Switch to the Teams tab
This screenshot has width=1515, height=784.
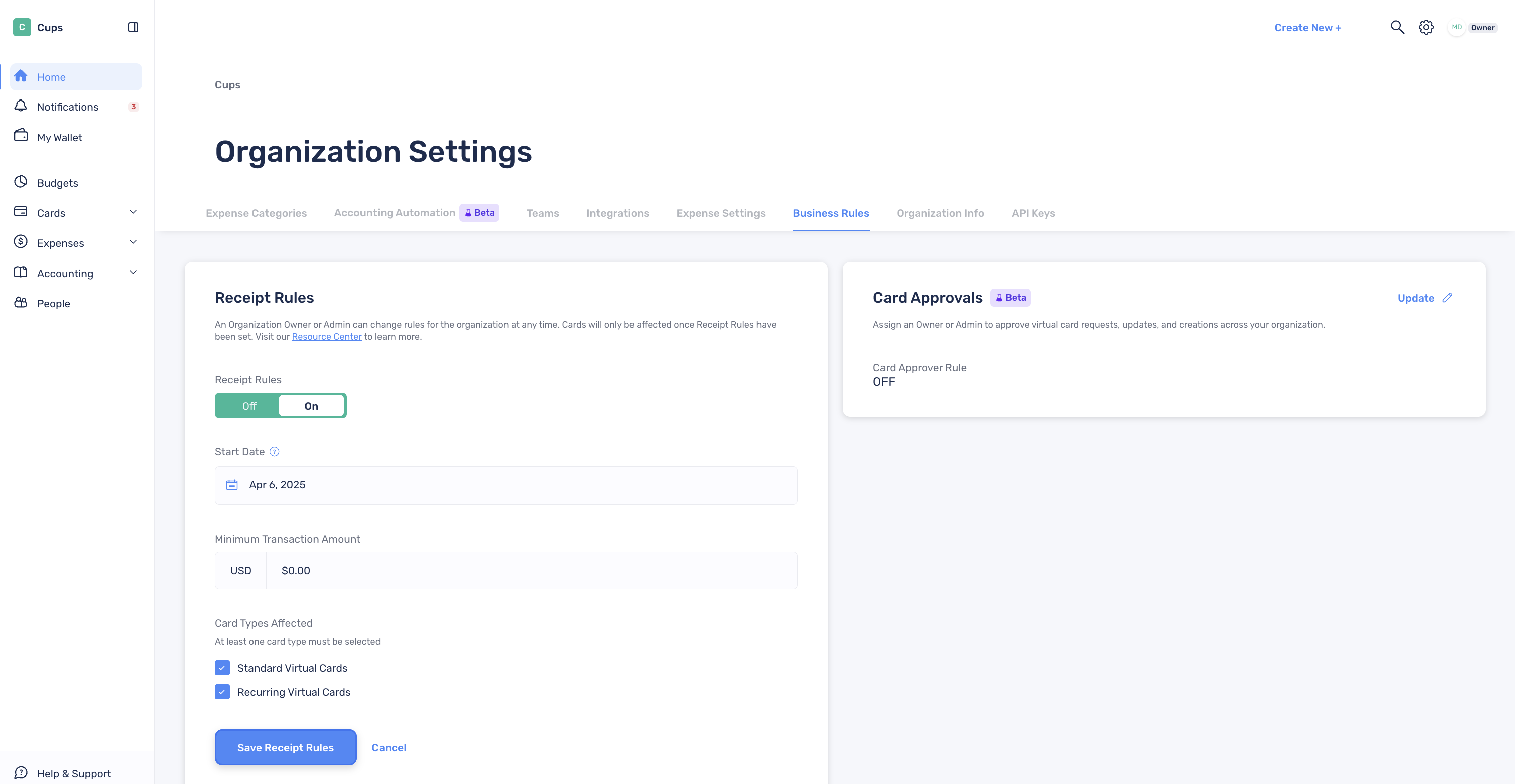(x=542, y=213)
